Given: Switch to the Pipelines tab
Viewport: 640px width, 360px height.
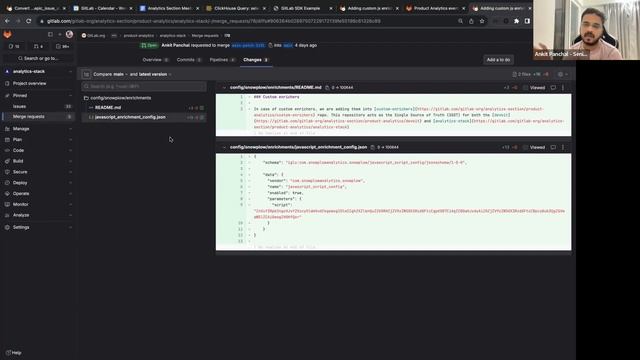Looking at the screenshot, I should click(222, 60).
